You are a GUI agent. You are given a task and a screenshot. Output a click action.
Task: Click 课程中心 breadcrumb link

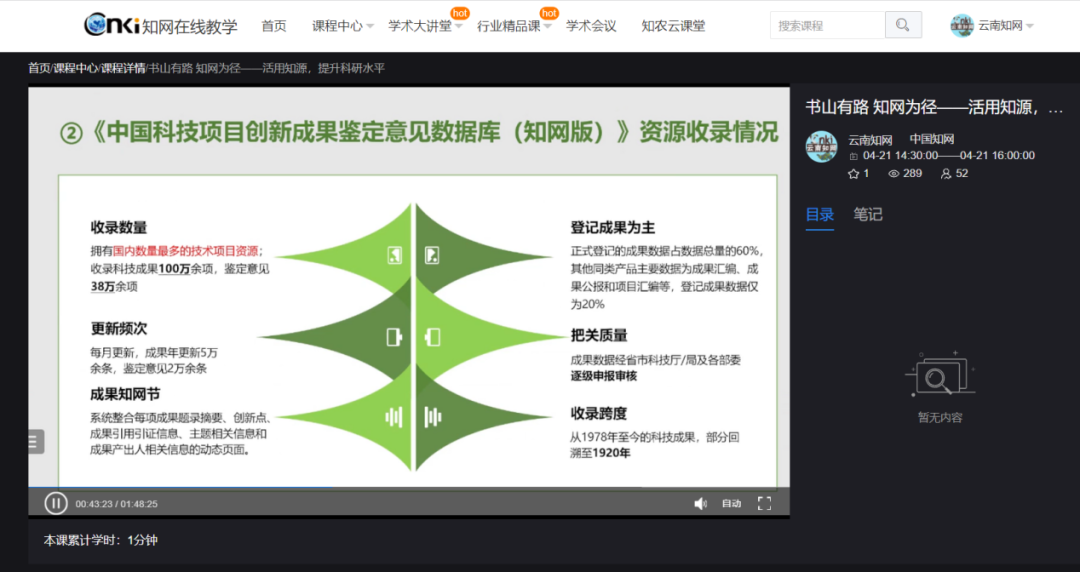click(x=76, y=68)
